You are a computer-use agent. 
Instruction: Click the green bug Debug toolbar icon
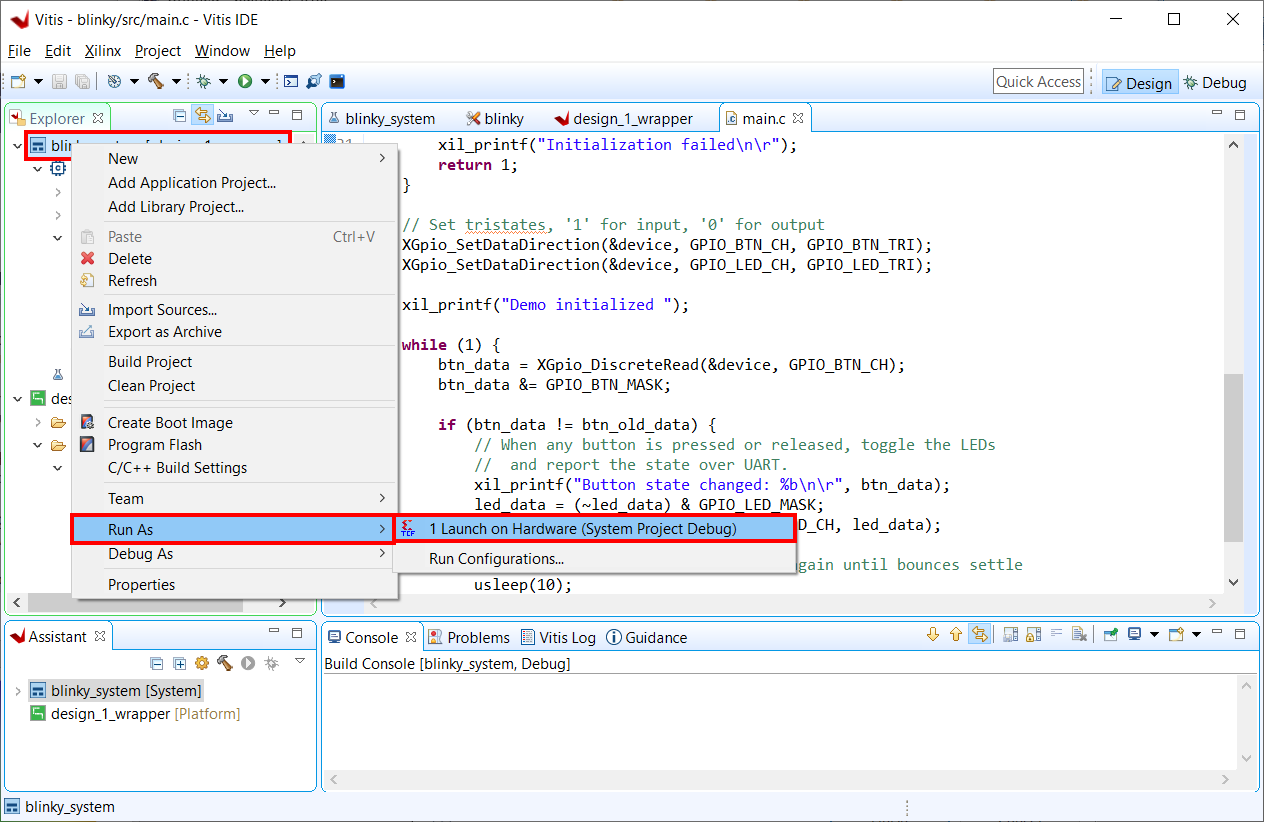203,81
